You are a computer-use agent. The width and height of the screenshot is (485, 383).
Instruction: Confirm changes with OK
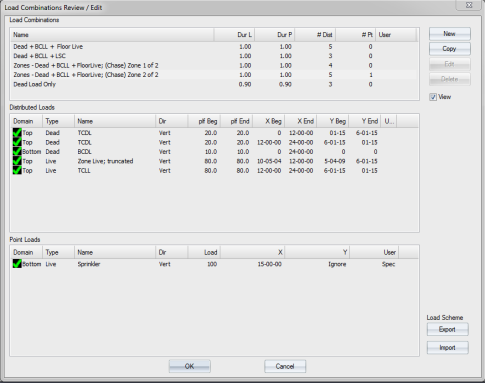pyautogui.click(x=189, y=366)
